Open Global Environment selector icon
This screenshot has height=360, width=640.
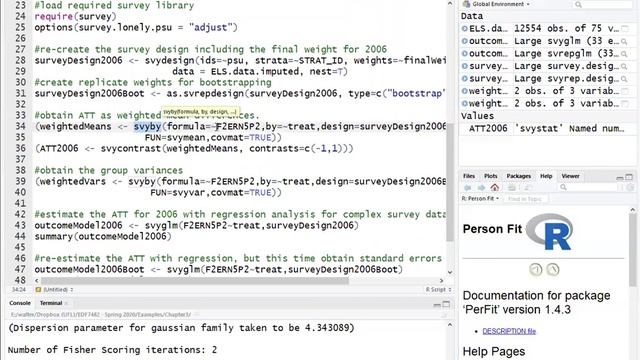[466, 4]
